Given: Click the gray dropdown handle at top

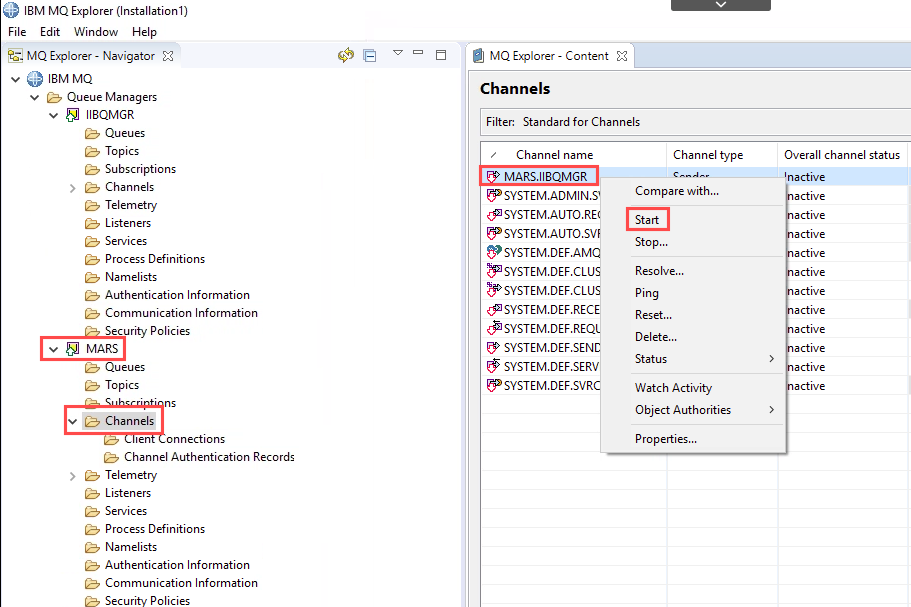Looking at the screenshot, I should click(720, 5).
